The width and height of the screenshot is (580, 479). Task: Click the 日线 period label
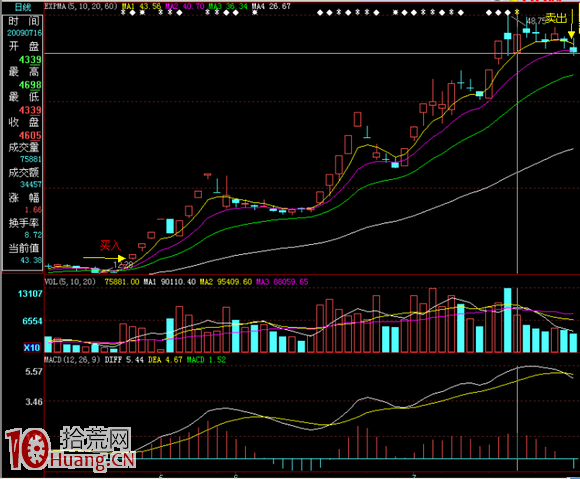[23, 7]
